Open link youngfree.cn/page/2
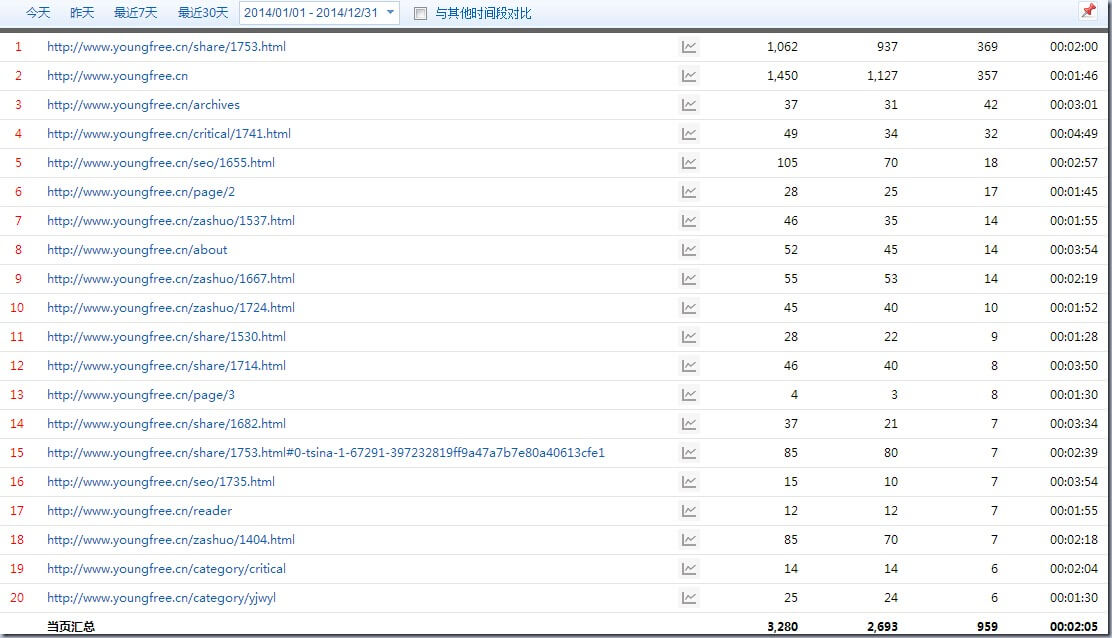The image size is (1112, 638). 141,192
